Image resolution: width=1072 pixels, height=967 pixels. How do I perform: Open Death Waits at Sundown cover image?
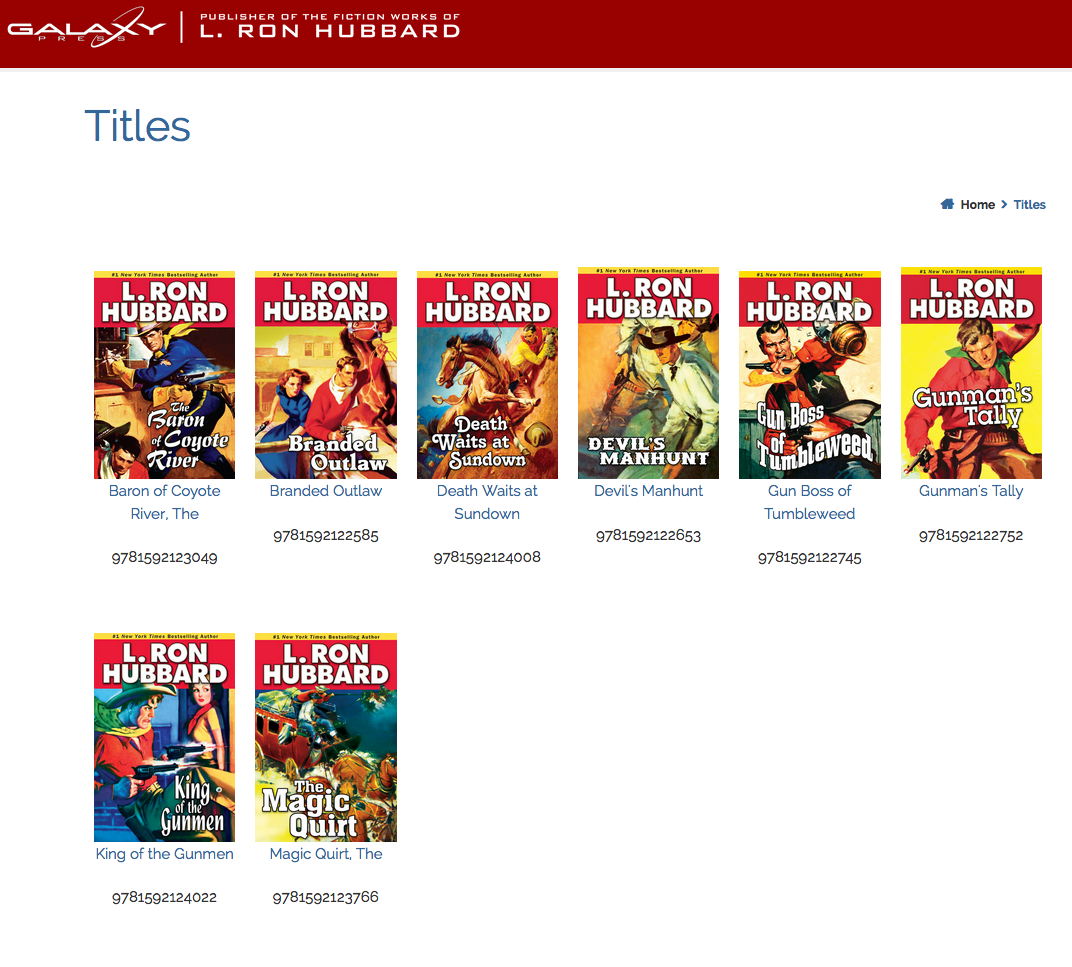pos(487,375)
